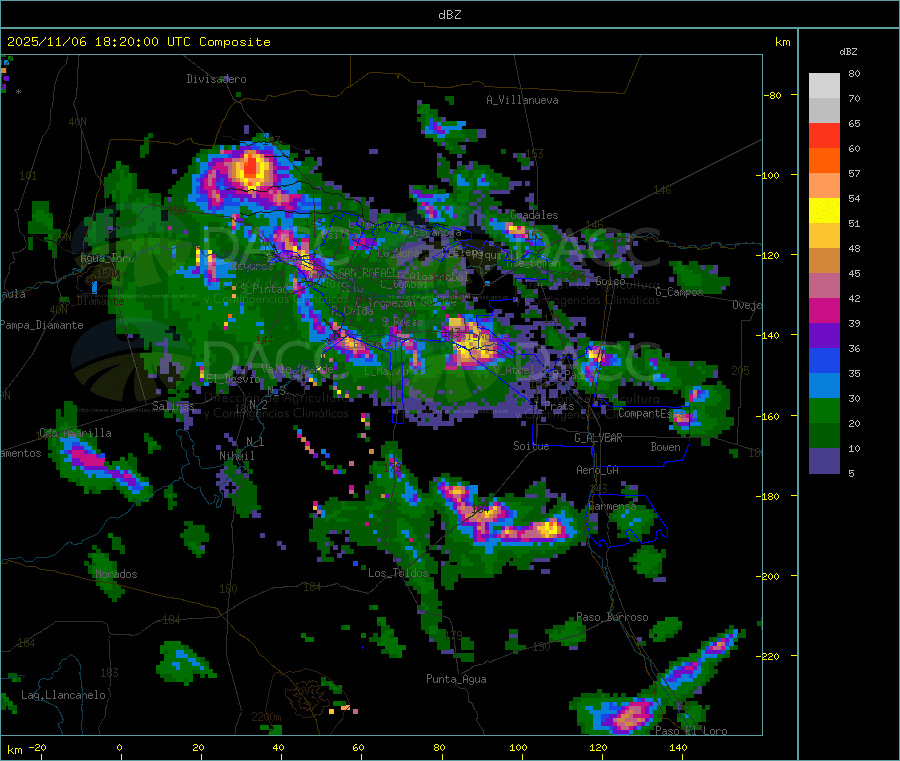This screenshot has width=900, height=761.
Task: Click the Salinas place label
Action: [x=173, y=406]
